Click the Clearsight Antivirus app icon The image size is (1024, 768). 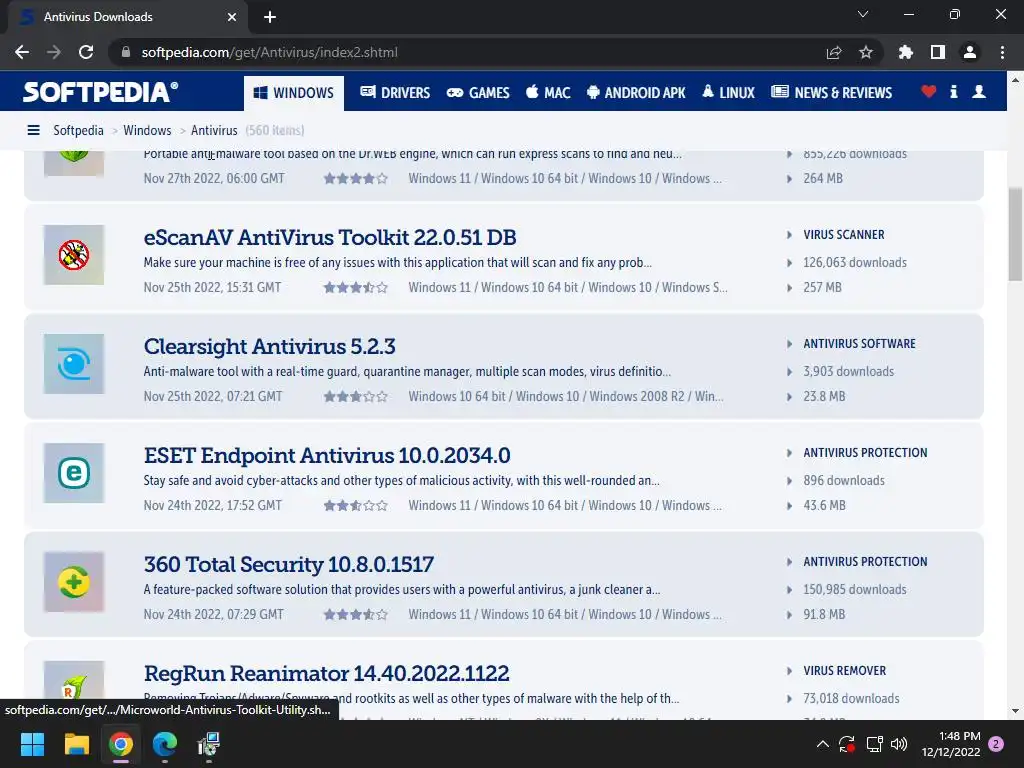[x=74, y=364]
